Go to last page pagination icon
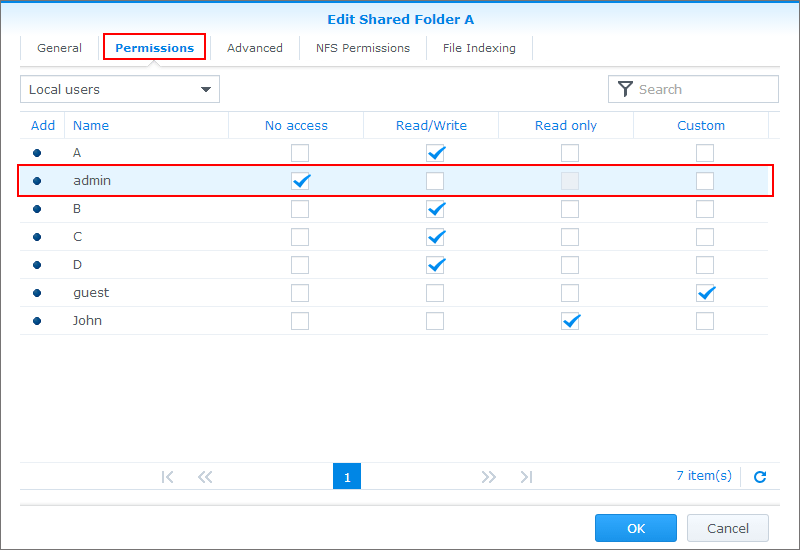 click(x=526, y=477)
